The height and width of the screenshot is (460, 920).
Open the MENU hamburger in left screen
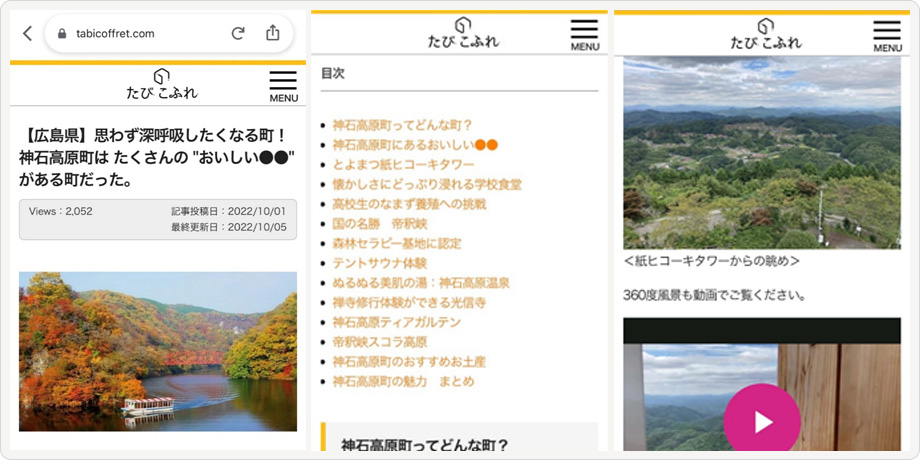pos(283,86)
